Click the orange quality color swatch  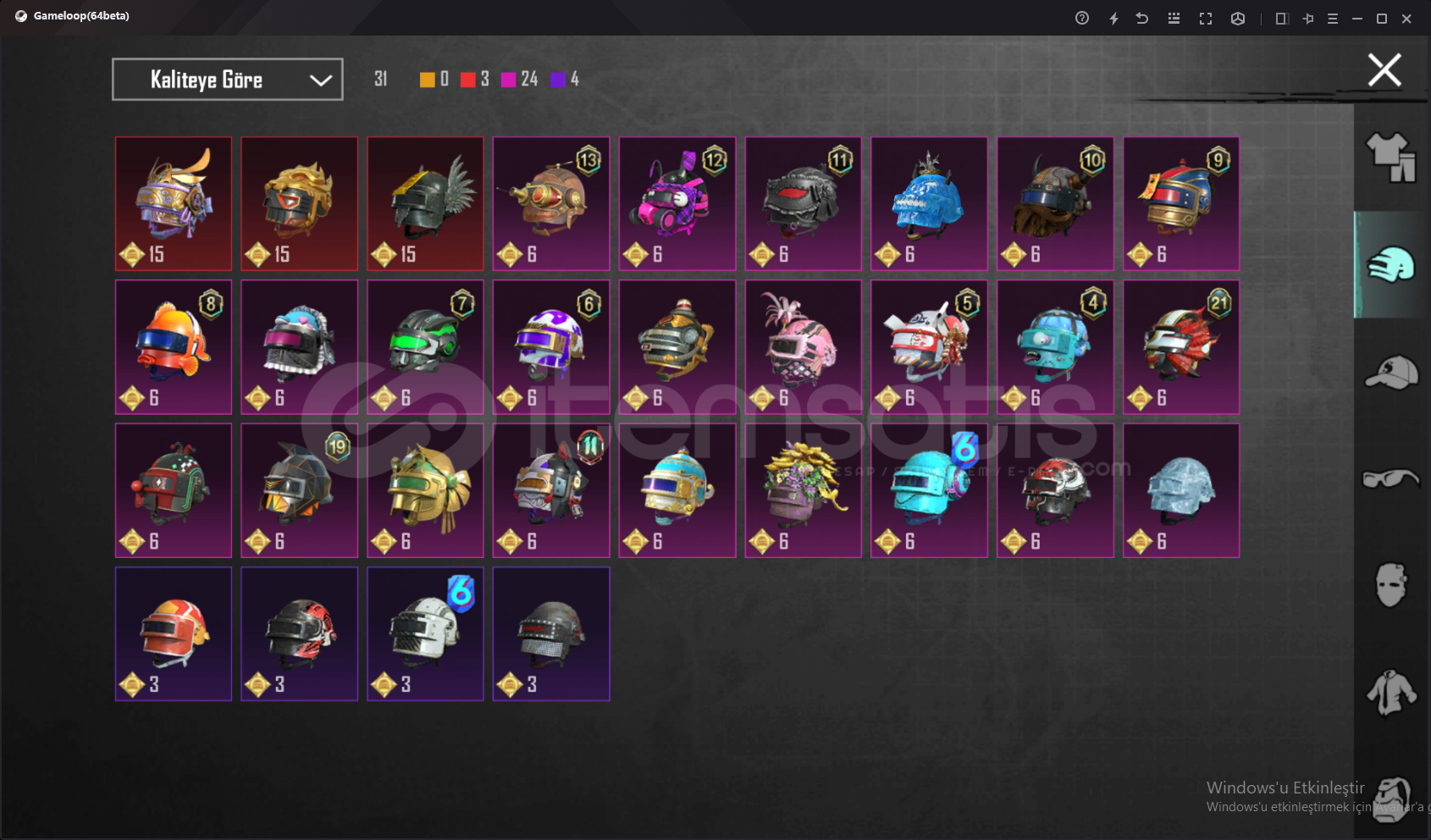coord(428,80)
